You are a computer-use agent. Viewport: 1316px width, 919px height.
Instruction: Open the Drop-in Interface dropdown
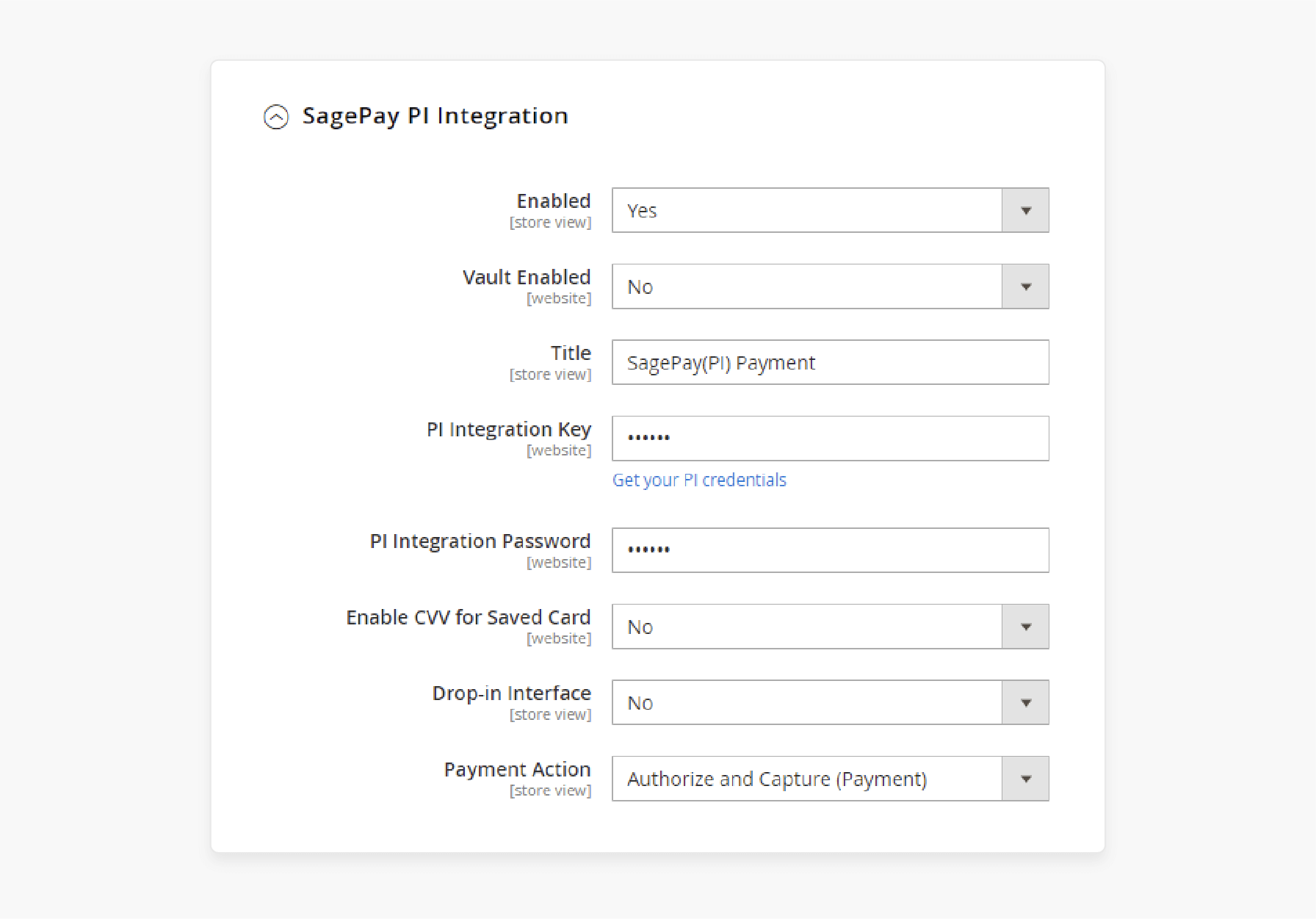coord(831,702)
